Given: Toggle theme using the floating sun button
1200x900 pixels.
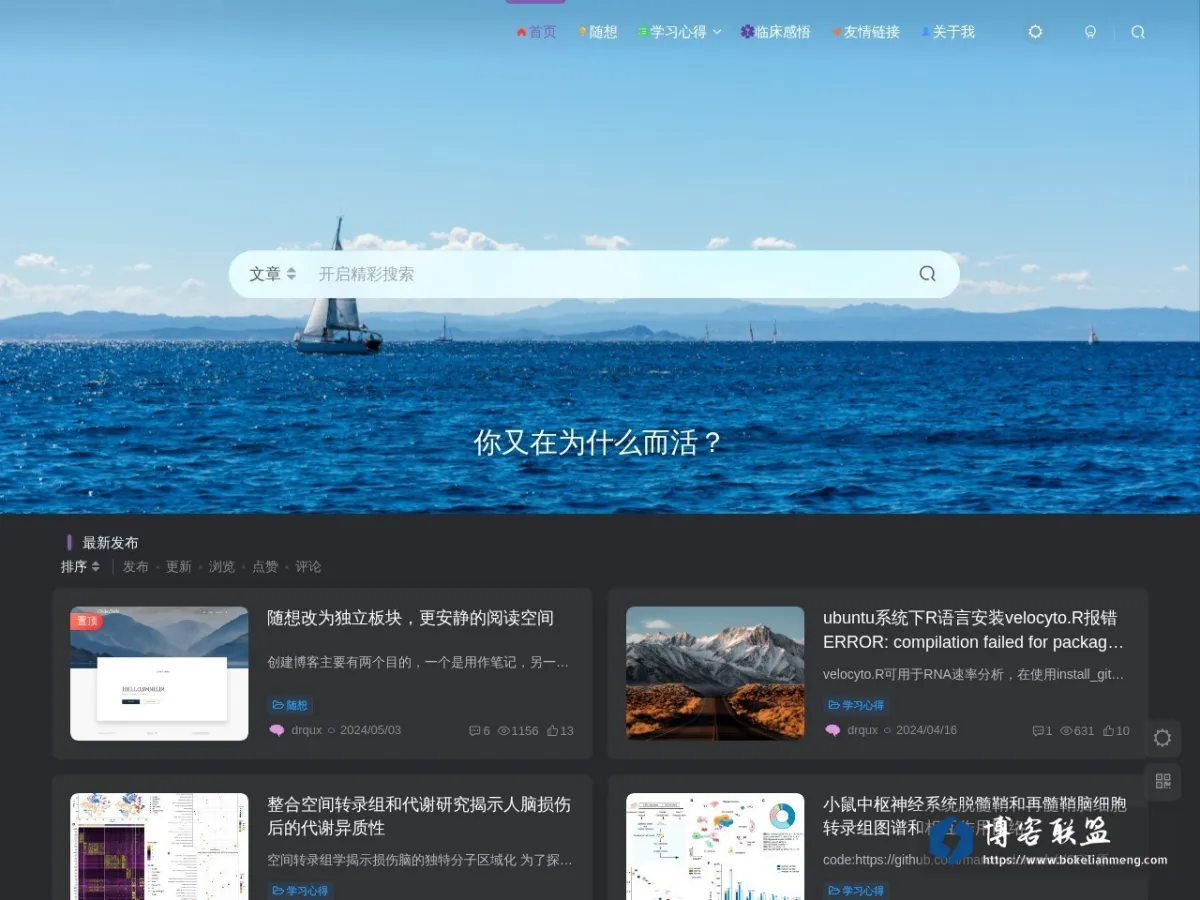Looking at the screenshot, I should point(1162,738).
